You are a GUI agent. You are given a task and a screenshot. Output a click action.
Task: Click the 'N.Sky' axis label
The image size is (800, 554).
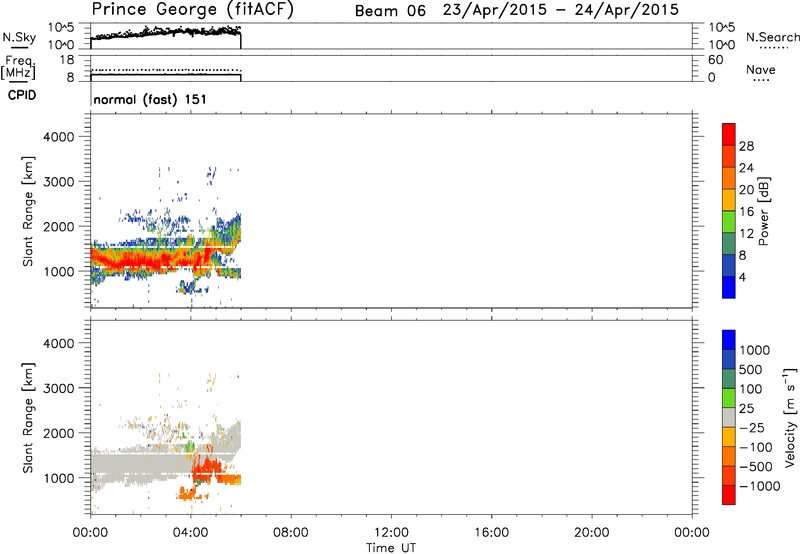coord(19,37)
